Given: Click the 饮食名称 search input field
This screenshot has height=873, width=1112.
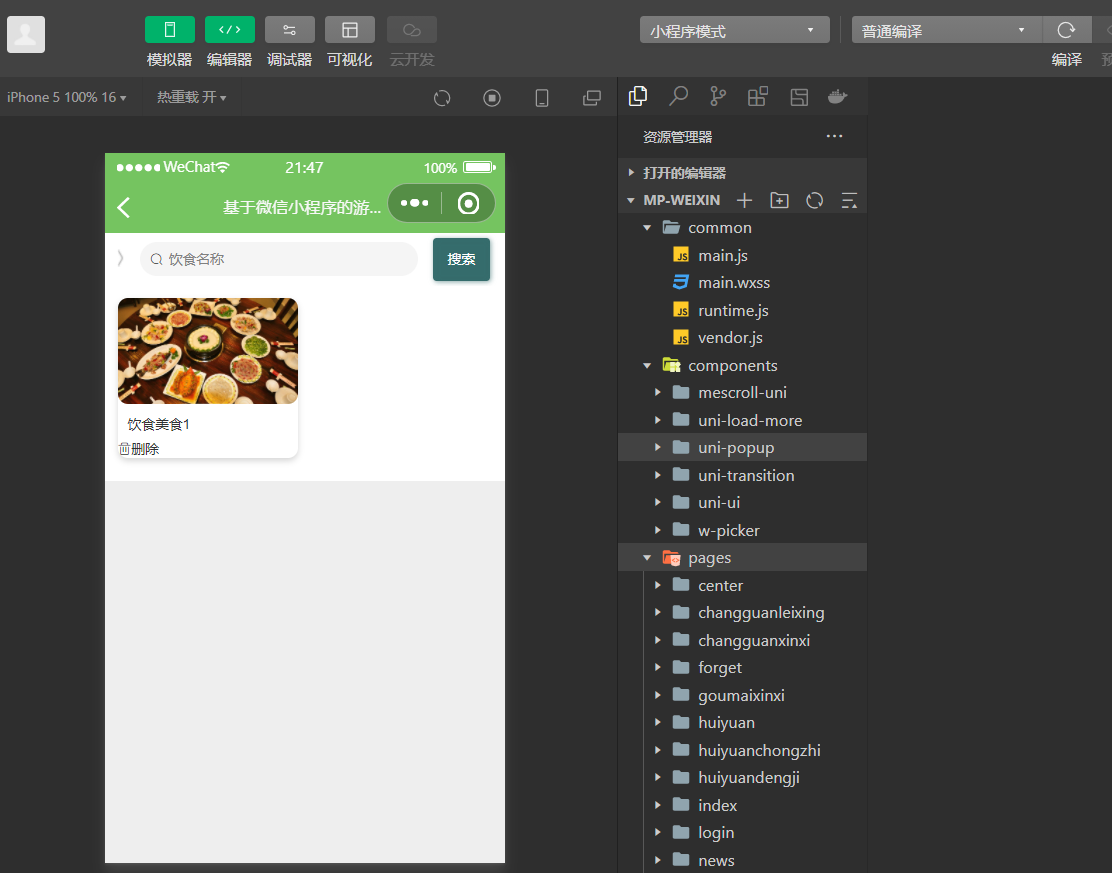Looking at the screenshot, I should 280,259.
